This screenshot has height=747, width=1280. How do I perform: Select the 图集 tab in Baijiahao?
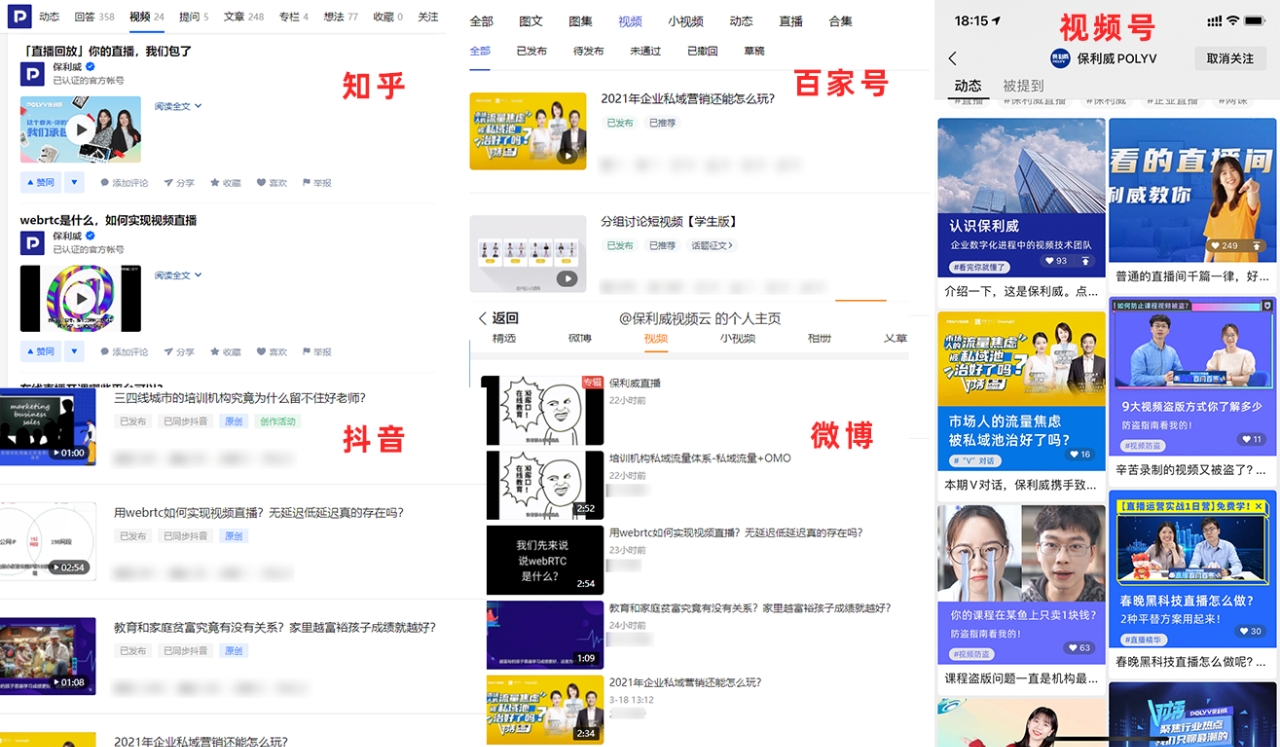click(x=580, y=22)
